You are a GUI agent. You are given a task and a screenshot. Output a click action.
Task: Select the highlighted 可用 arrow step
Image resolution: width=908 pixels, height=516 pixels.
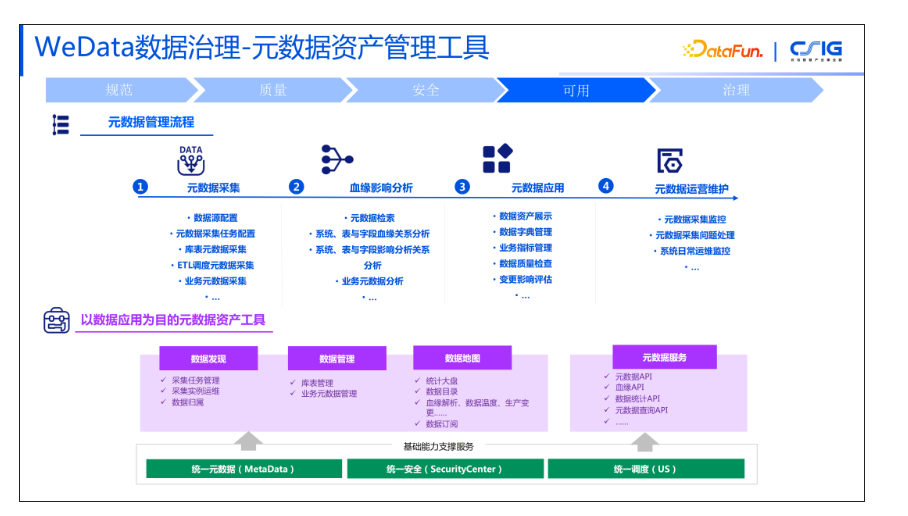[x=576, y=90]
